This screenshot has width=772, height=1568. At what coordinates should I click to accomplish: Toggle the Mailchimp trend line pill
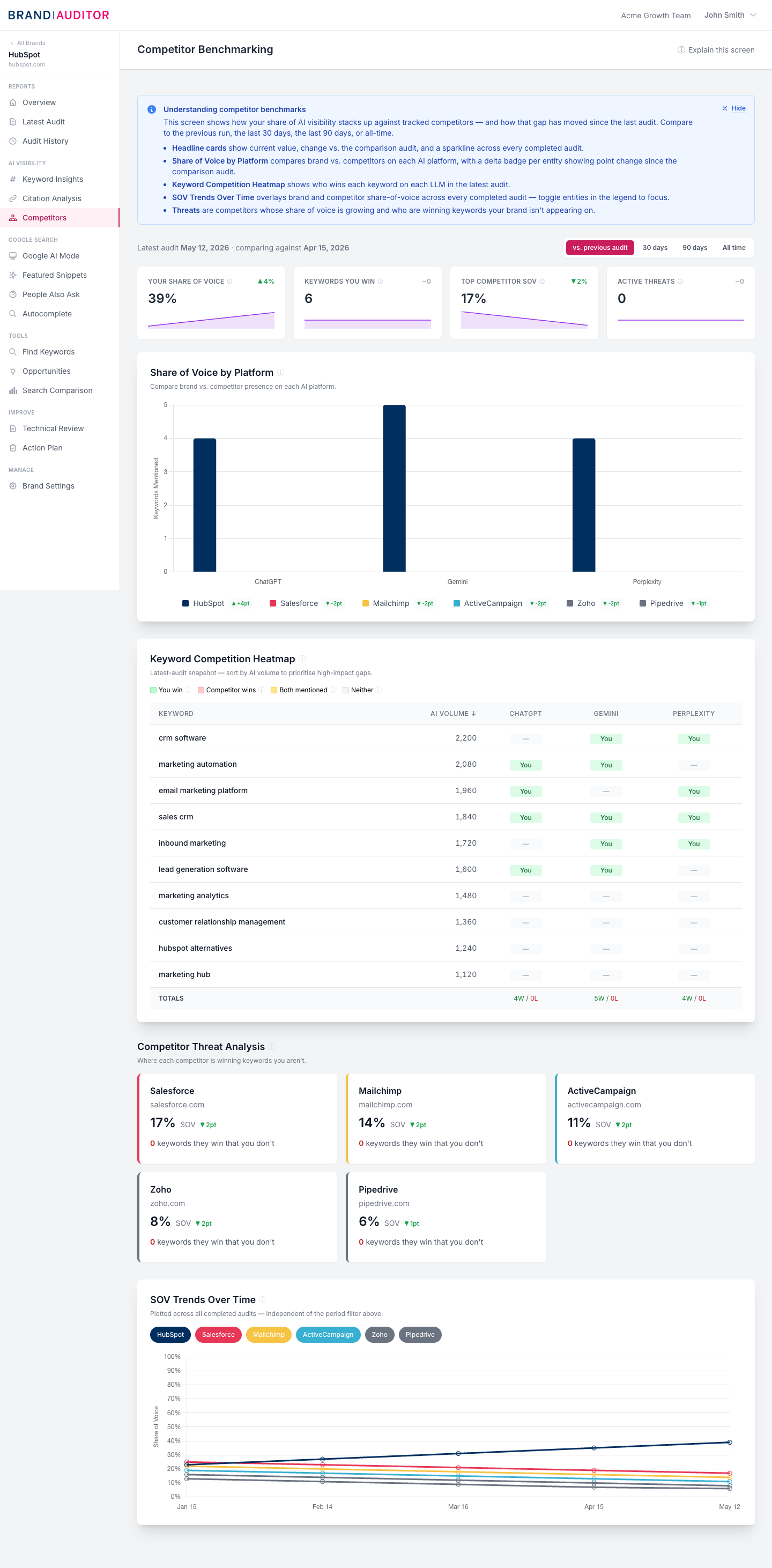click(269, 1334)
